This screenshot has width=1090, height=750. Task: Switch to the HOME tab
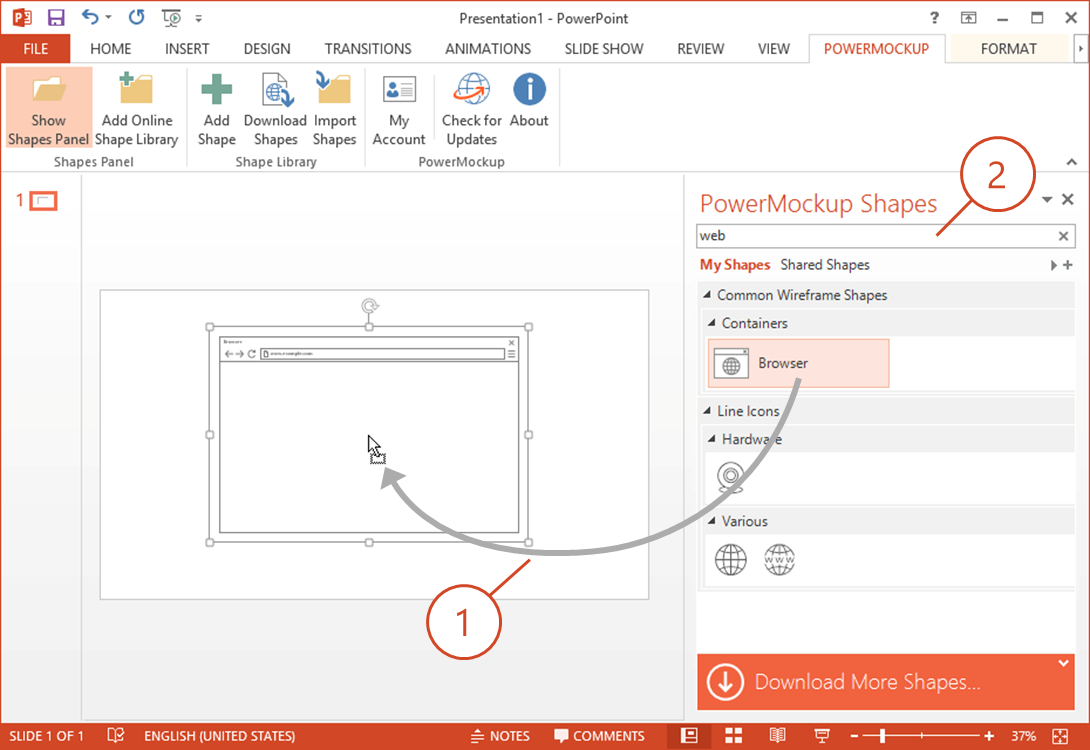click(111, 49)
